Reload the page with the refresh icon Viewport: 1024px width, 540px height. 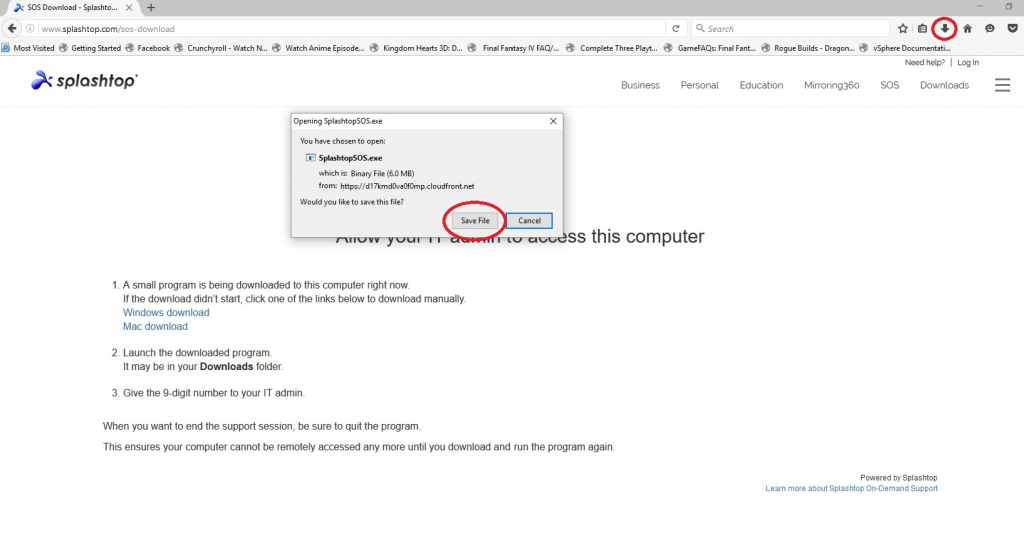click(x=676, y=29)
